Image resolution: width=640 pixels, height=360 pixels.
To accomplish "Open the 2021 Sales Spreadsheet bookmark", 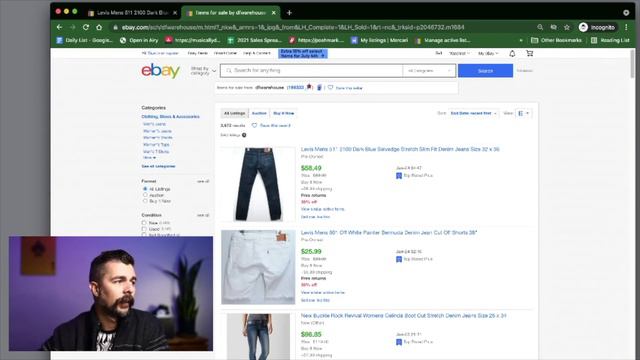I will tap(255, 40).
